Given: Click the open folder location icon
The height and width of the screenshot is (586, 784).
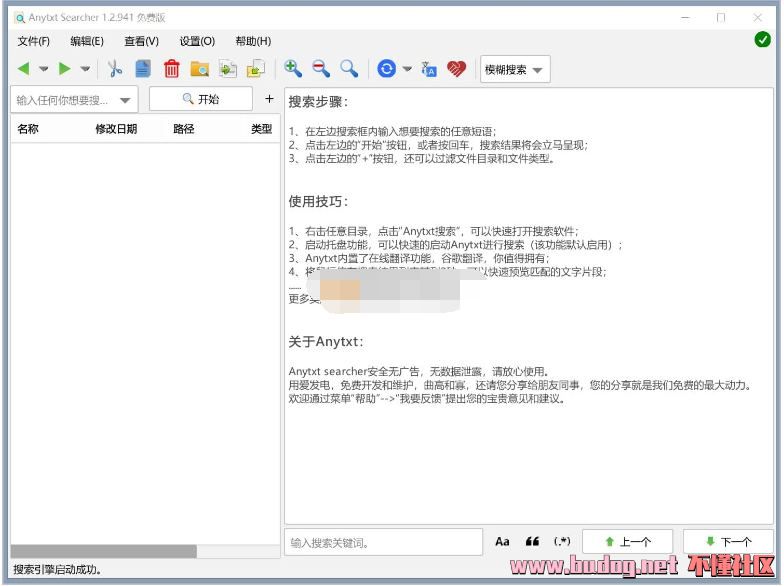Looking at the screenshot, I should (x=200, y=69).
